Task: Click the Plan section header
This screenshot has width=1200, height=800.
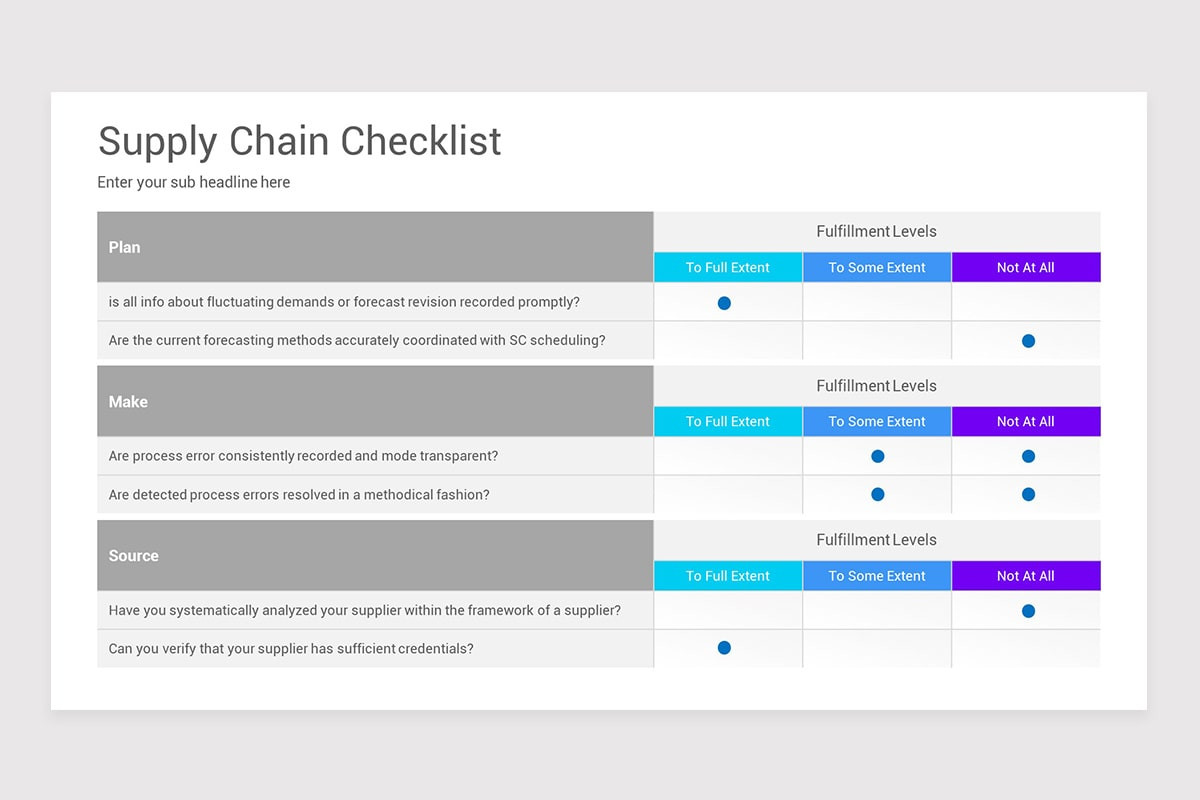Action: (375, 247)
